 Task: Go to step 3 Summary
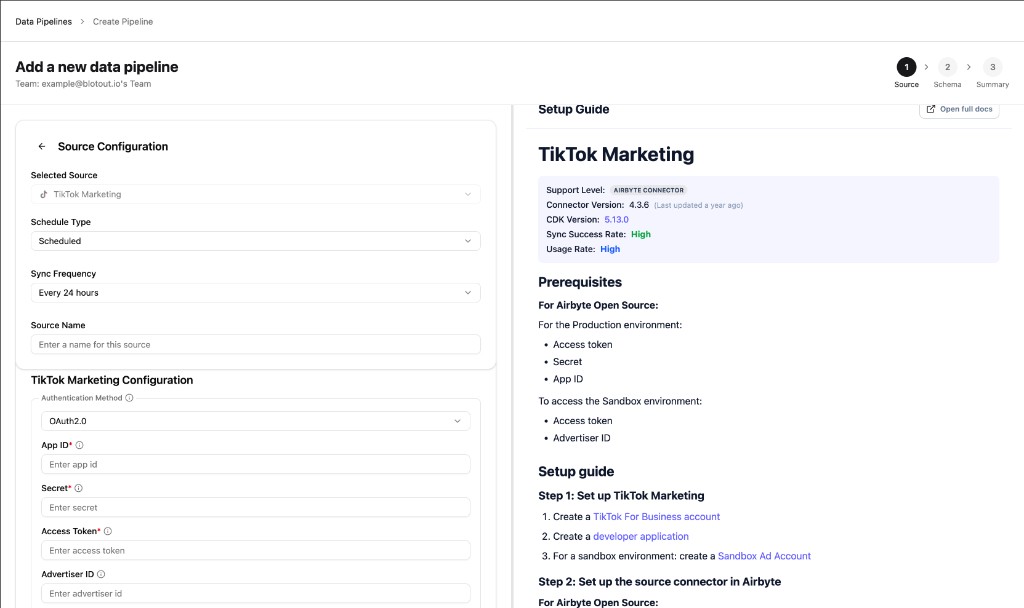coord(993,67)
